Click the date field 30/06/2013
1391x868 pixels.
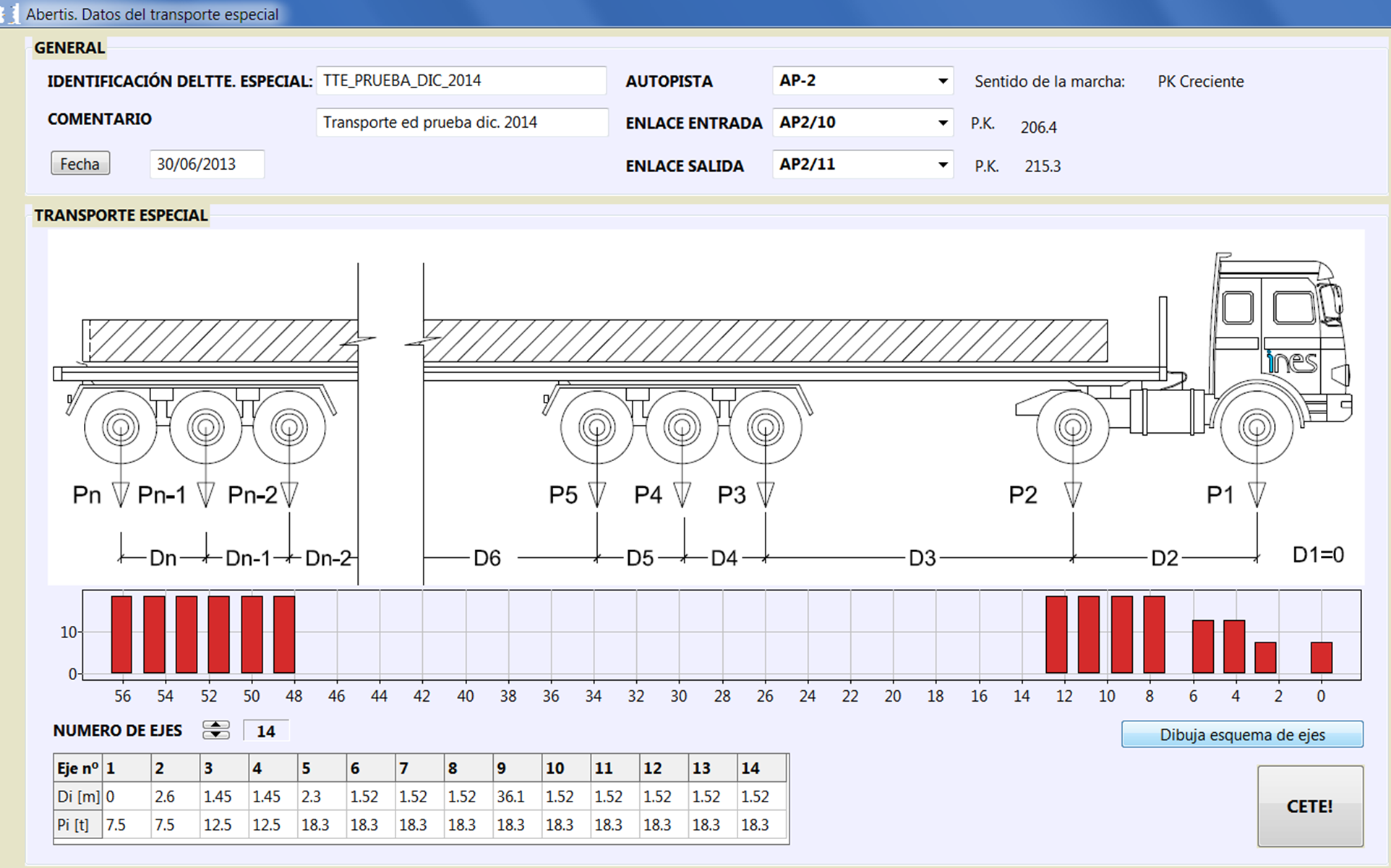(x=207, y=164)
